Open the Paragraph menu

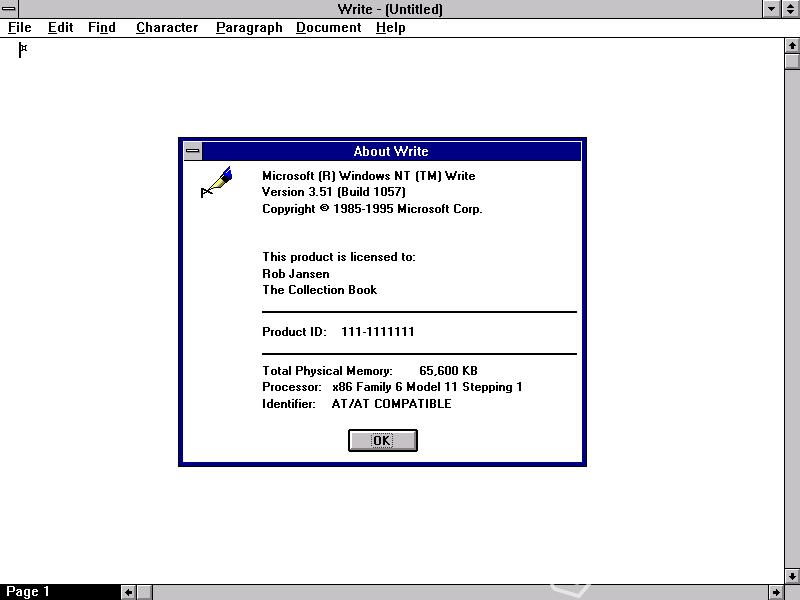pos(249,28)
